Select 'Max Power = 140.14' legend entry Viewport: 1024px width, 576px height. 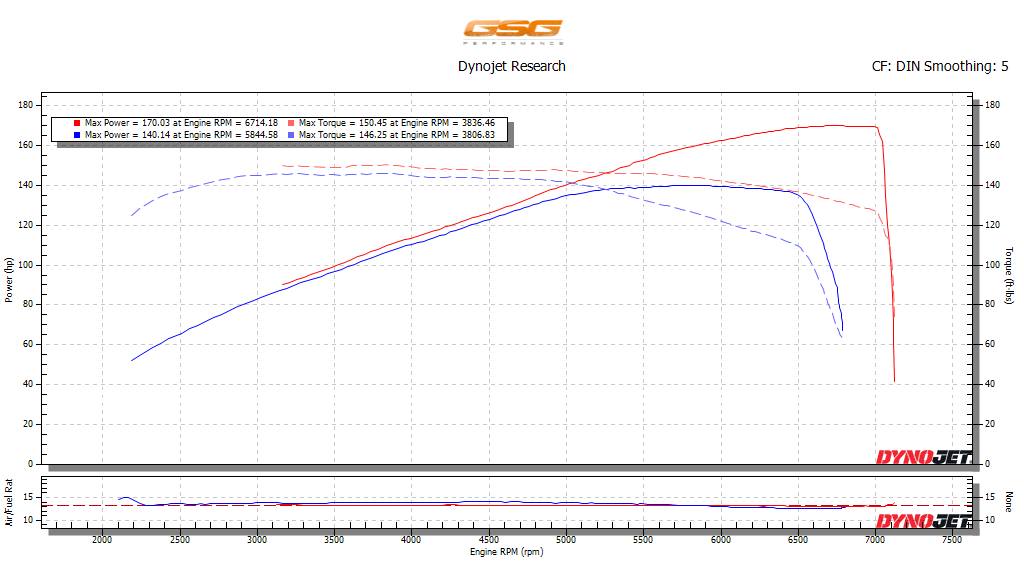point(181,135)
